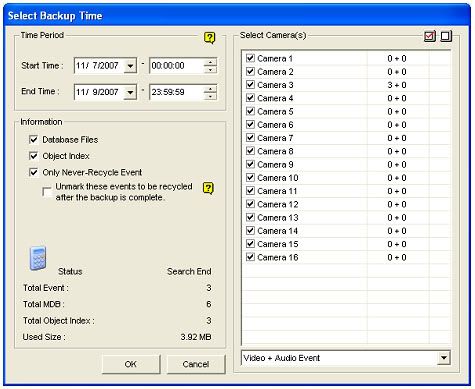Click the 0 + 0 count for Camera 1
Screen dimensions: 475x389
pos(397,58)
